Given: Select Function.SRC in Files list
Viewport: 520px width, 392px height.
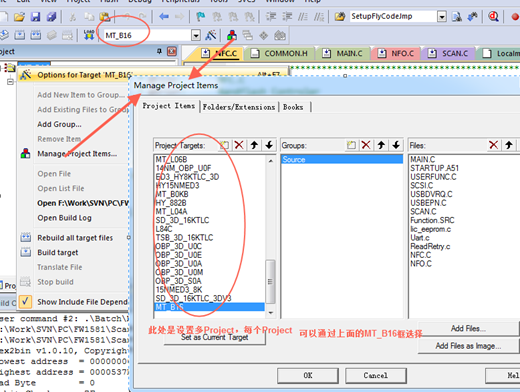Looking at the screenshot, I should coord(432,220).
